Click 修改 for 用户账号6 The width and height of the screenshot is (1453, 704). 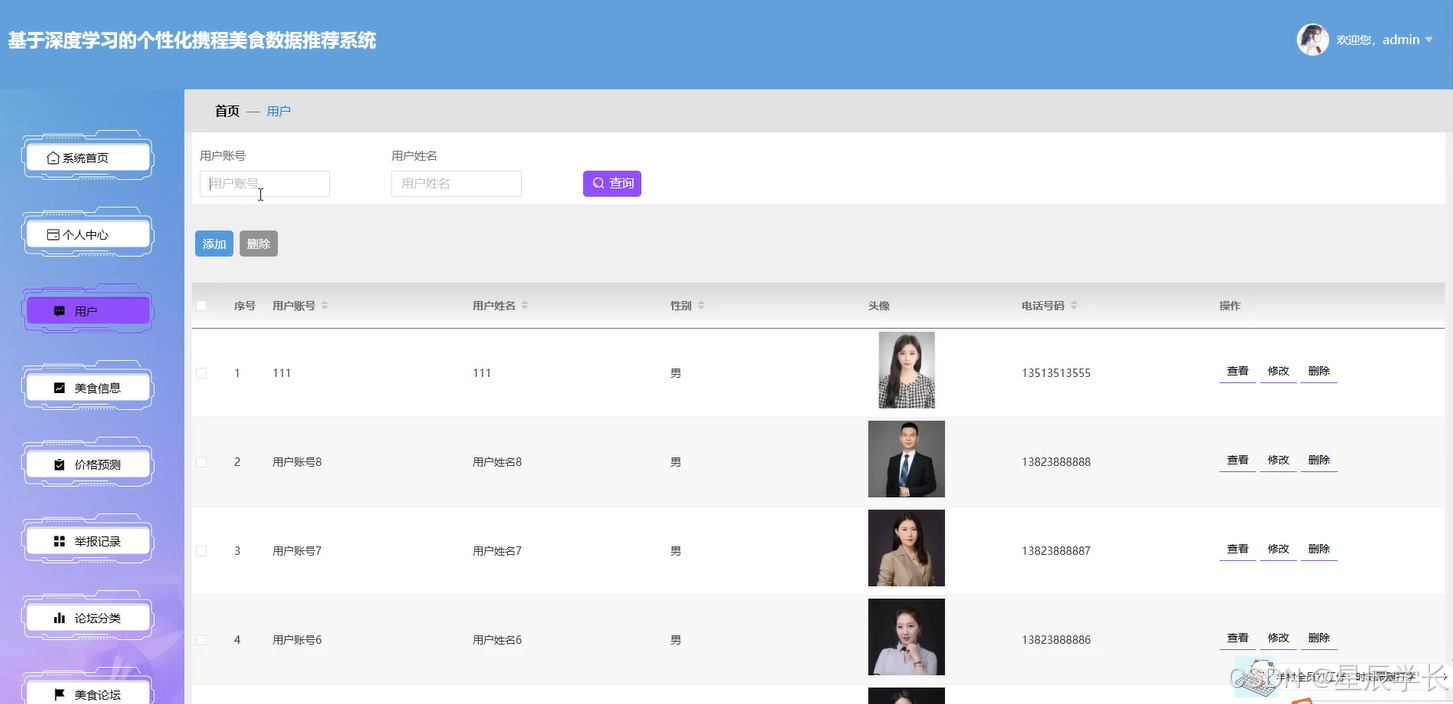coord(1278,638)
